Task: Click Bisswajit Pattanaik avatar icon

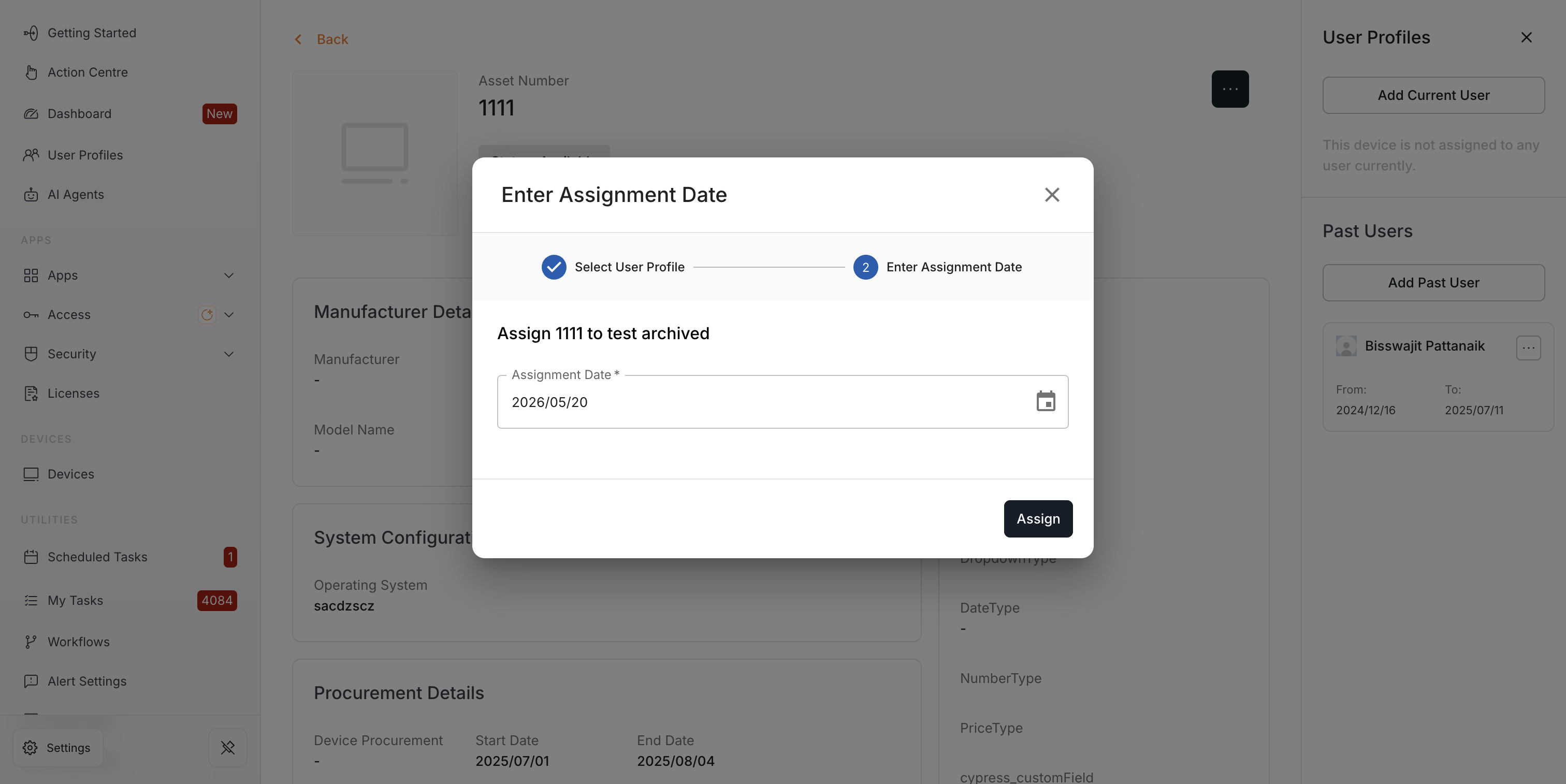Action: pos(1346,346)
